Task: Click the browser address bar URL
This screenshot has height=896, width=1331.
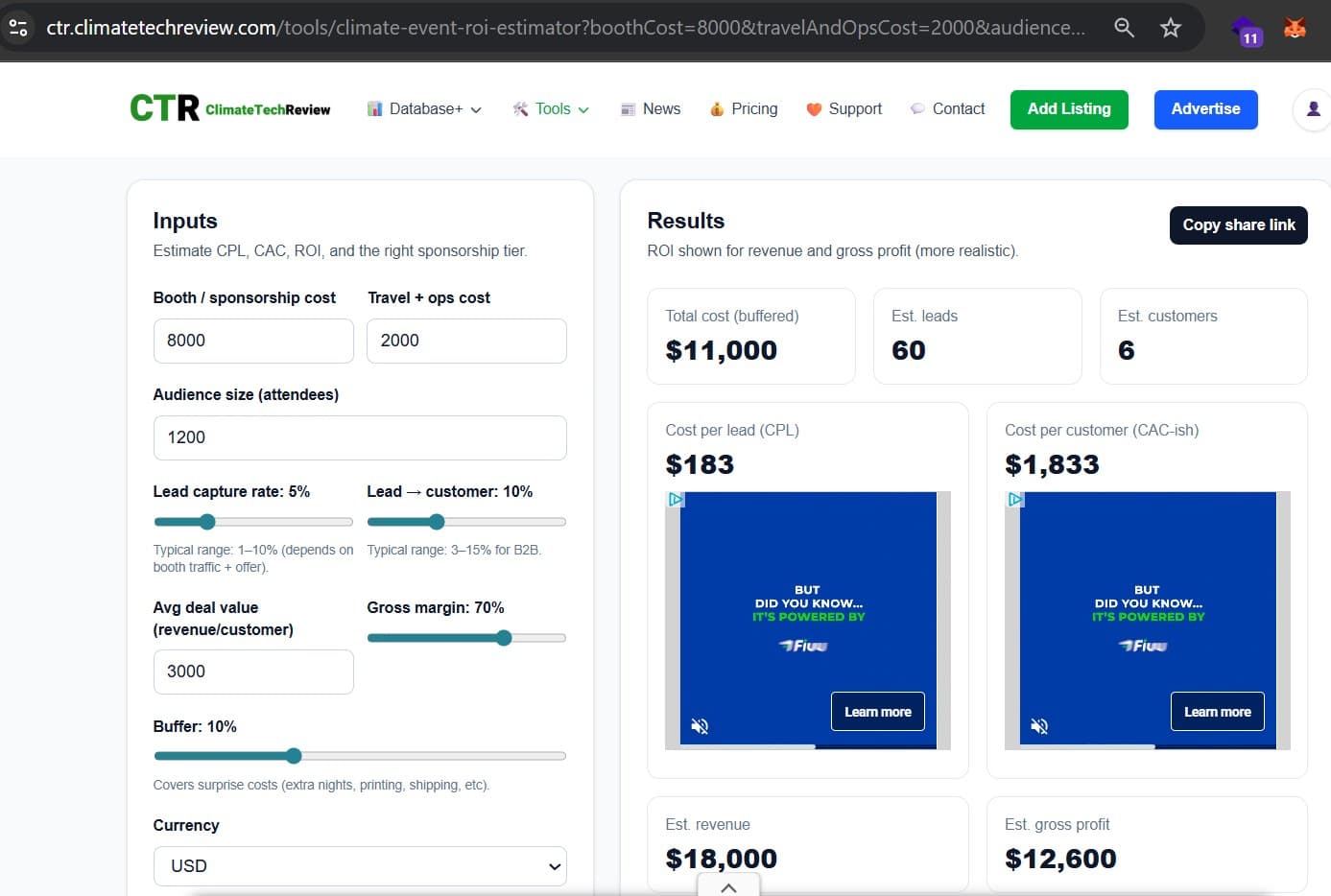Action: coord(566,28)
